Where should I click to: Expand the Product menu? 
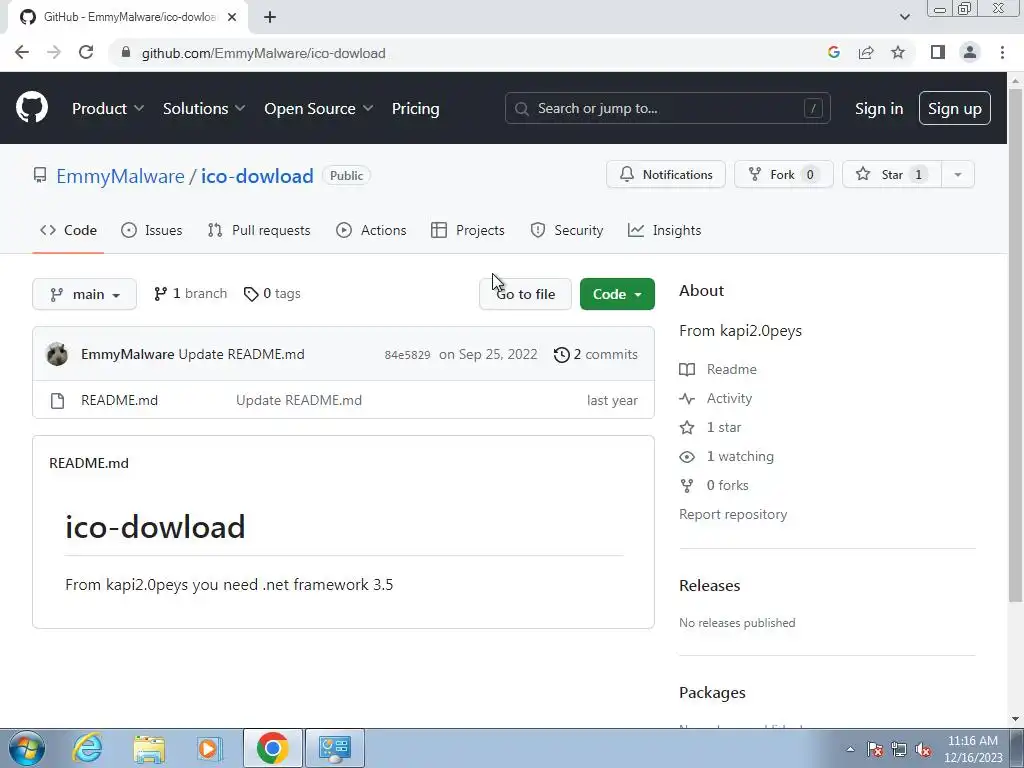pyautogui.click(x=108, y=108)
